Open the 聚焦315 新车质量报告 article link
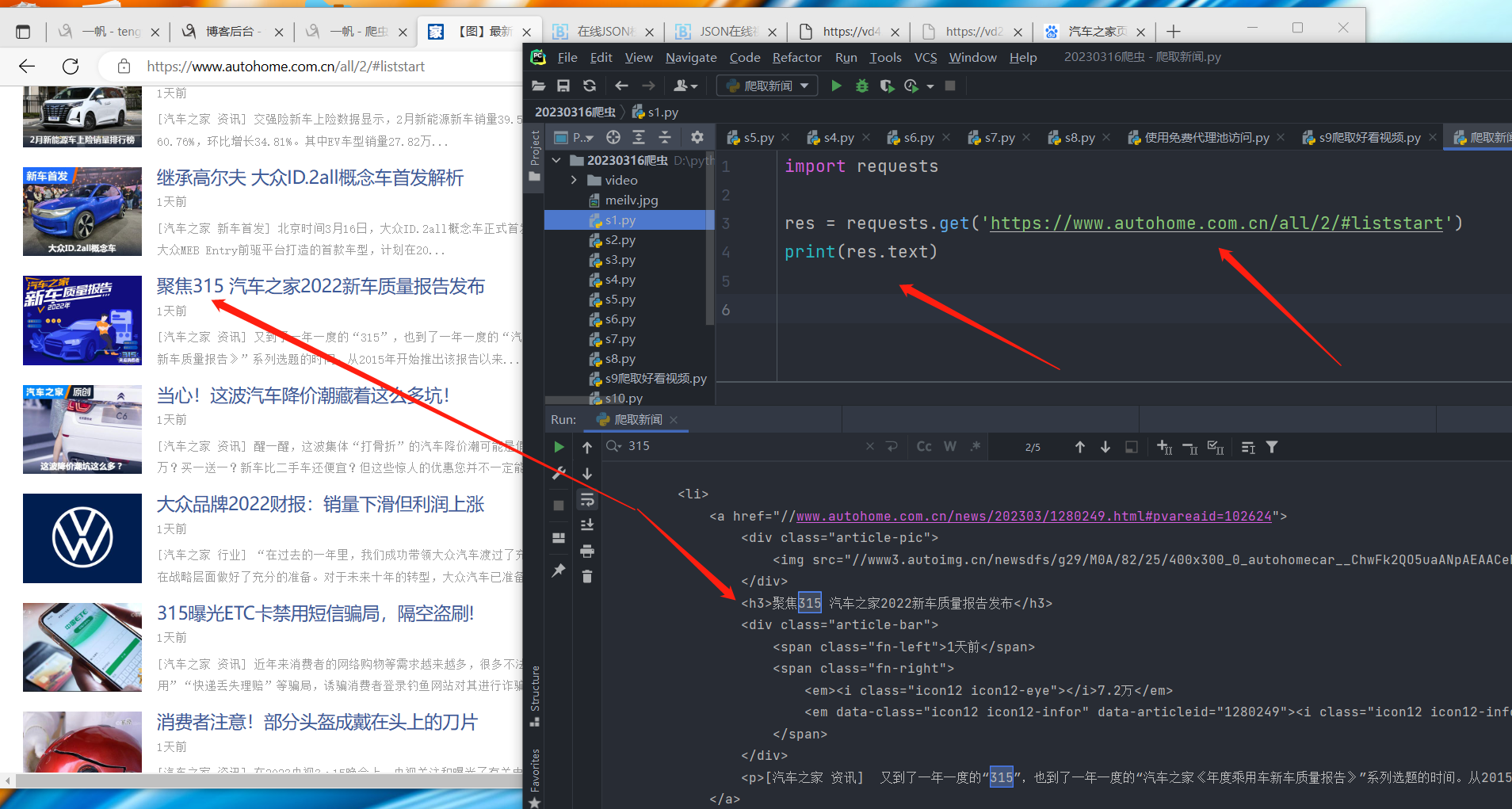 [320, 286]
